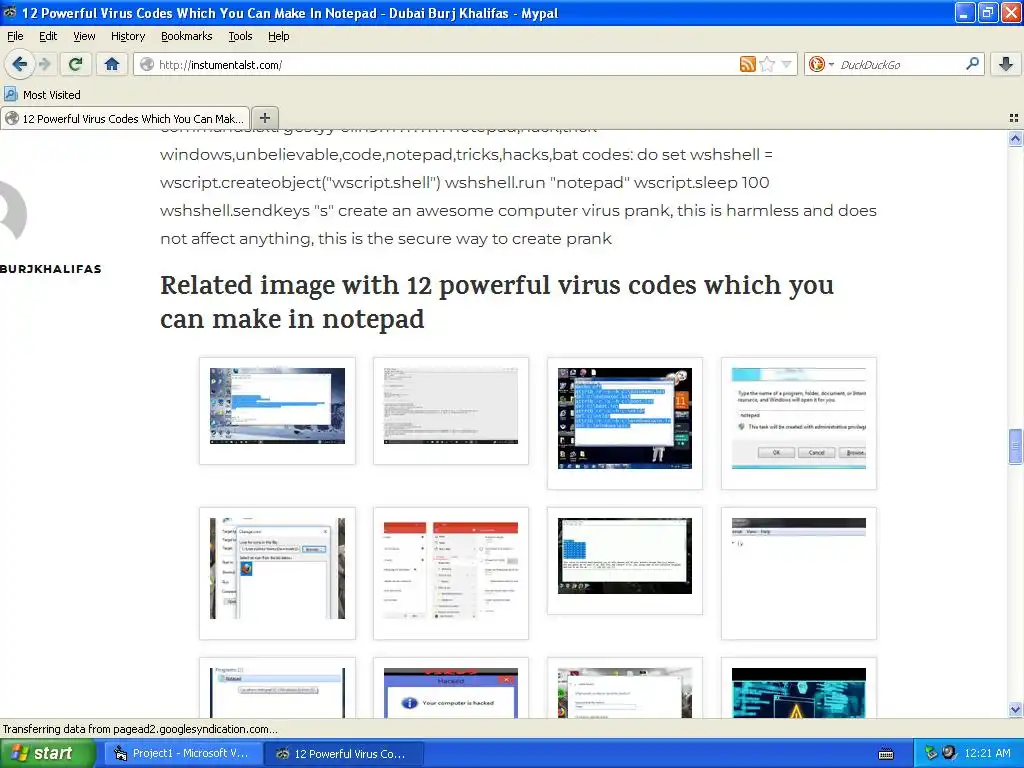Open the Most Visited bookmarks folder
Image resolution: width=1024 pixels, height=768 pixels.
[x=42, y=95]
